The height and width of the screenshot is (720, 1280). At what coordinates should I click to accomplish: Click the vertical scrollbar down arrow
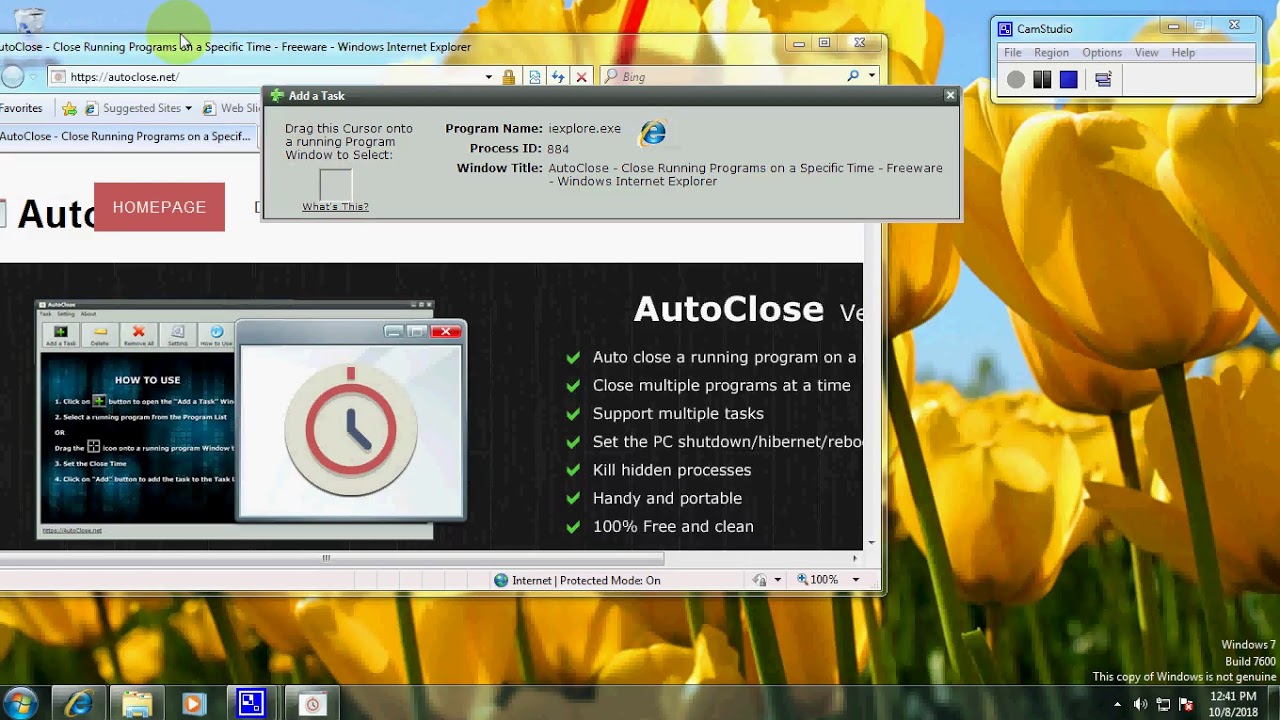pyautogui.click(x=871, y=543)
